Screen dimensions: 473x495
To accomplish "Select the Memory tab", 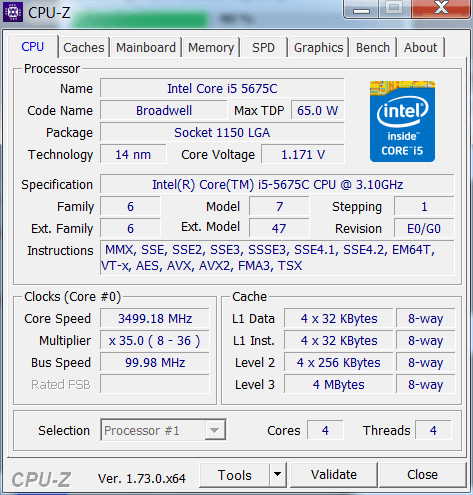I will [x=211, y=48].
